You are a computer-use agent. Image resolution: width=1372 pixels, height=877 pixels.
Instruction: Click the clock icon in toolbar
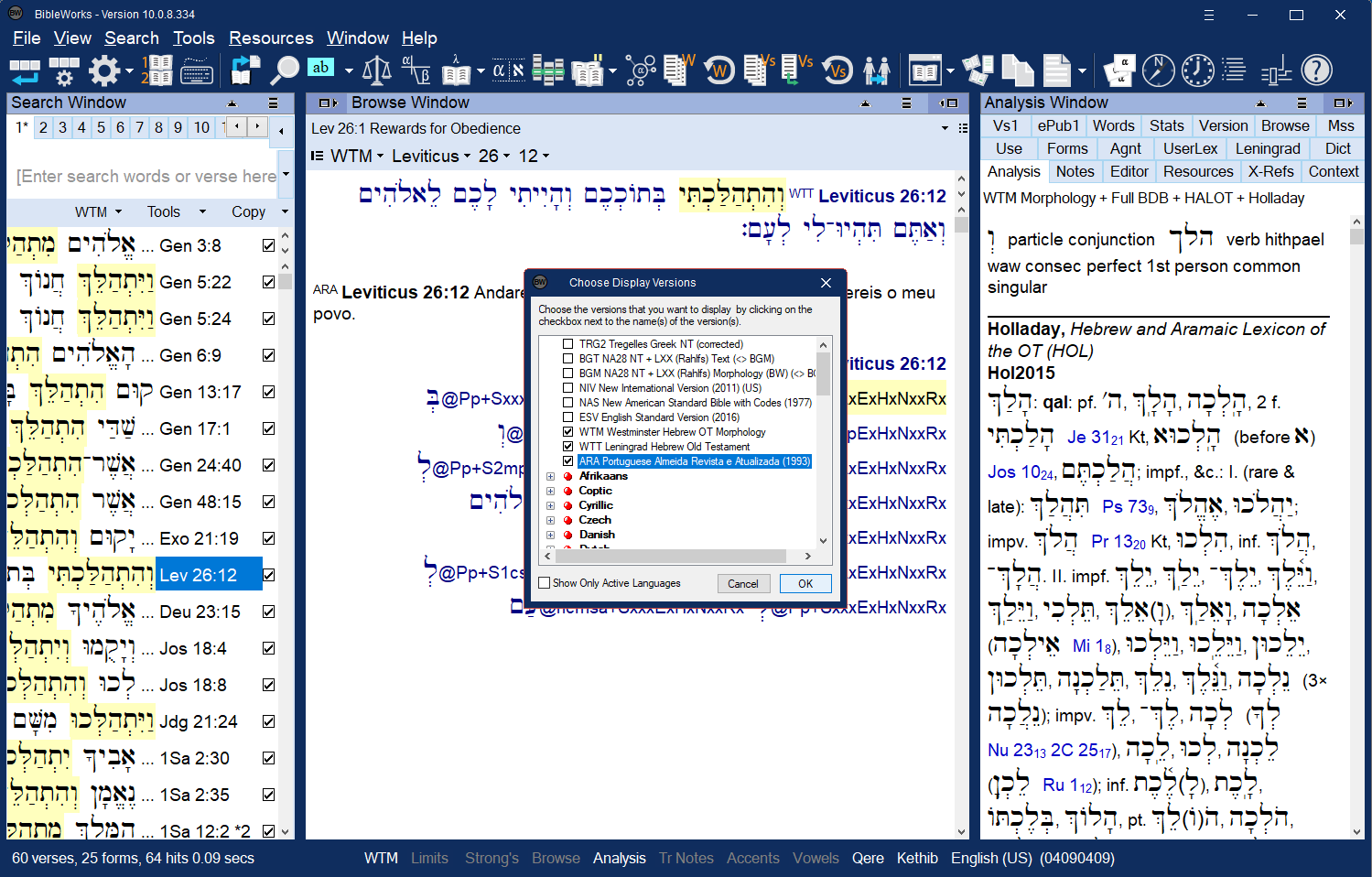point(1197,70)
